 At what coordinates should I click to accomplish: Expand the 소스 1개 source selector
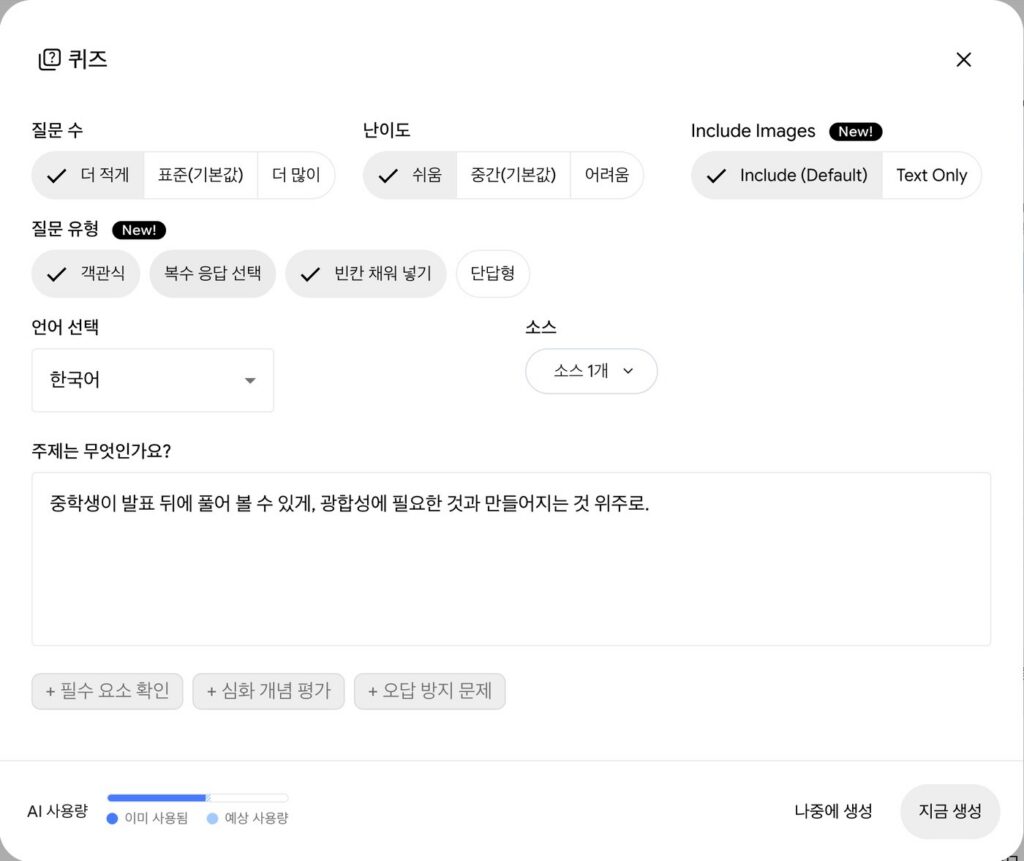[591, 371]
